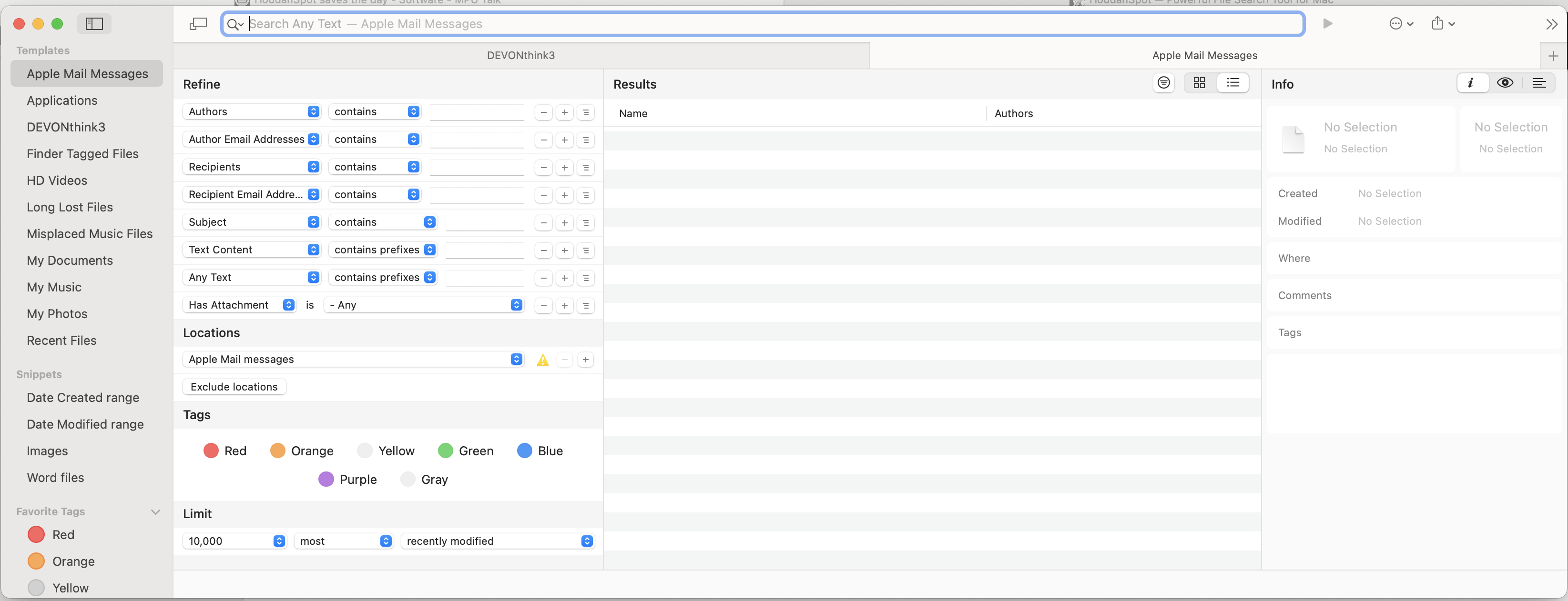This screenshot has height=601, width=1568.
Task: Click the Exclude locations button
Action: click(x=234, y=387)
